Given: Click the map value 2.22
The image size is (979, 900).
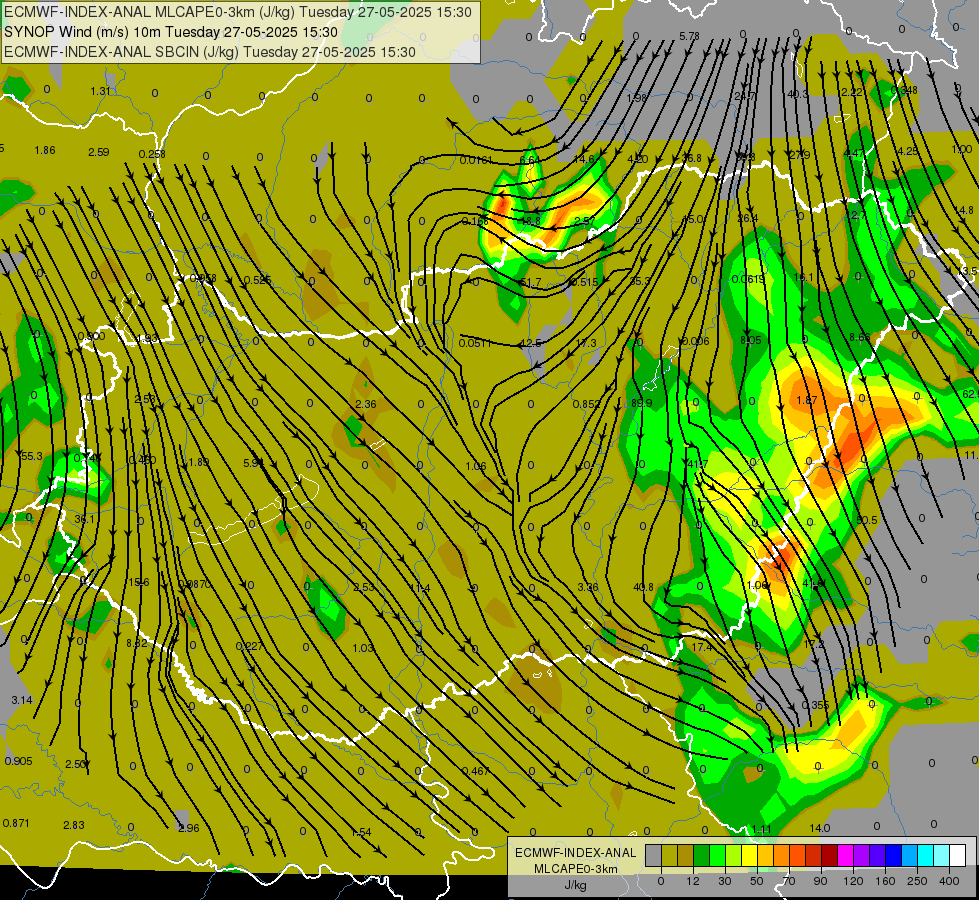Looking at the screenshot, I should click(852, 92).
